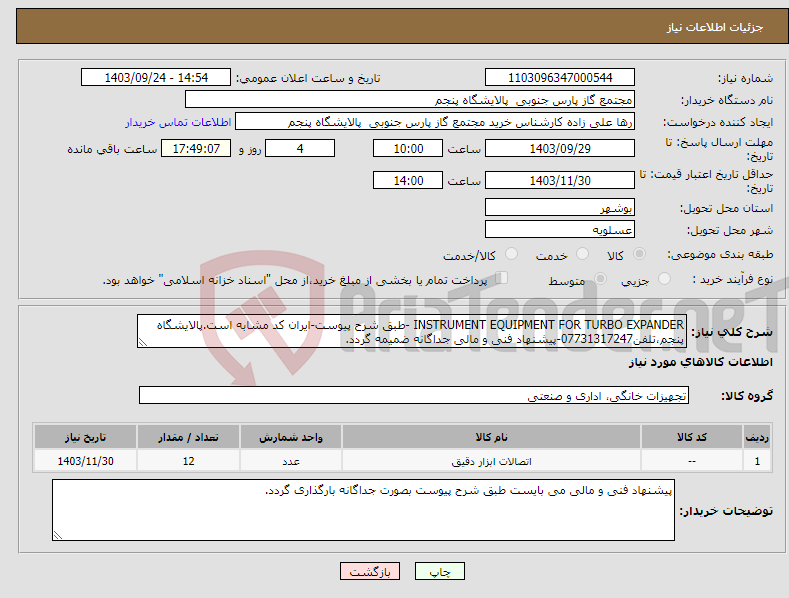Click the نوع فرآیند خرید label
Viewport: 789px width, 598px height.
tap(733, 279)
